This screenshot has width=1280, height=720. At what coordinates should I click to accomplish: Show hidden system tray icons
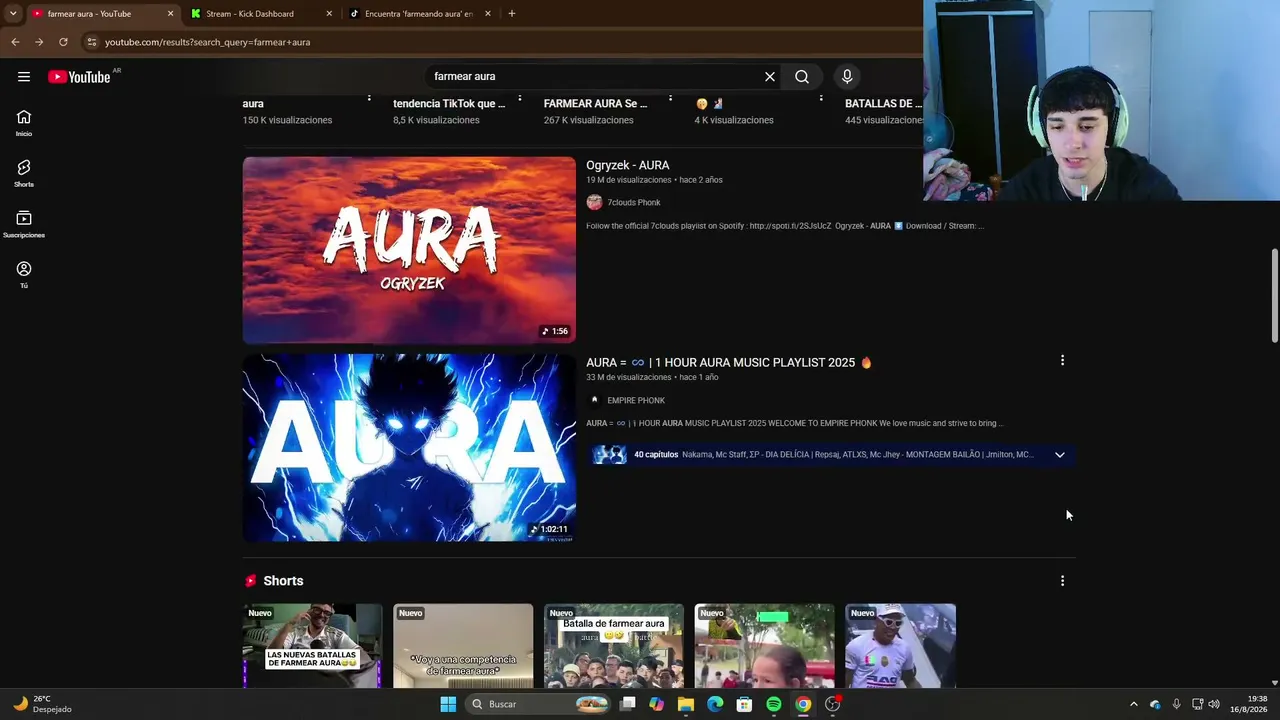coord(1133,704)
